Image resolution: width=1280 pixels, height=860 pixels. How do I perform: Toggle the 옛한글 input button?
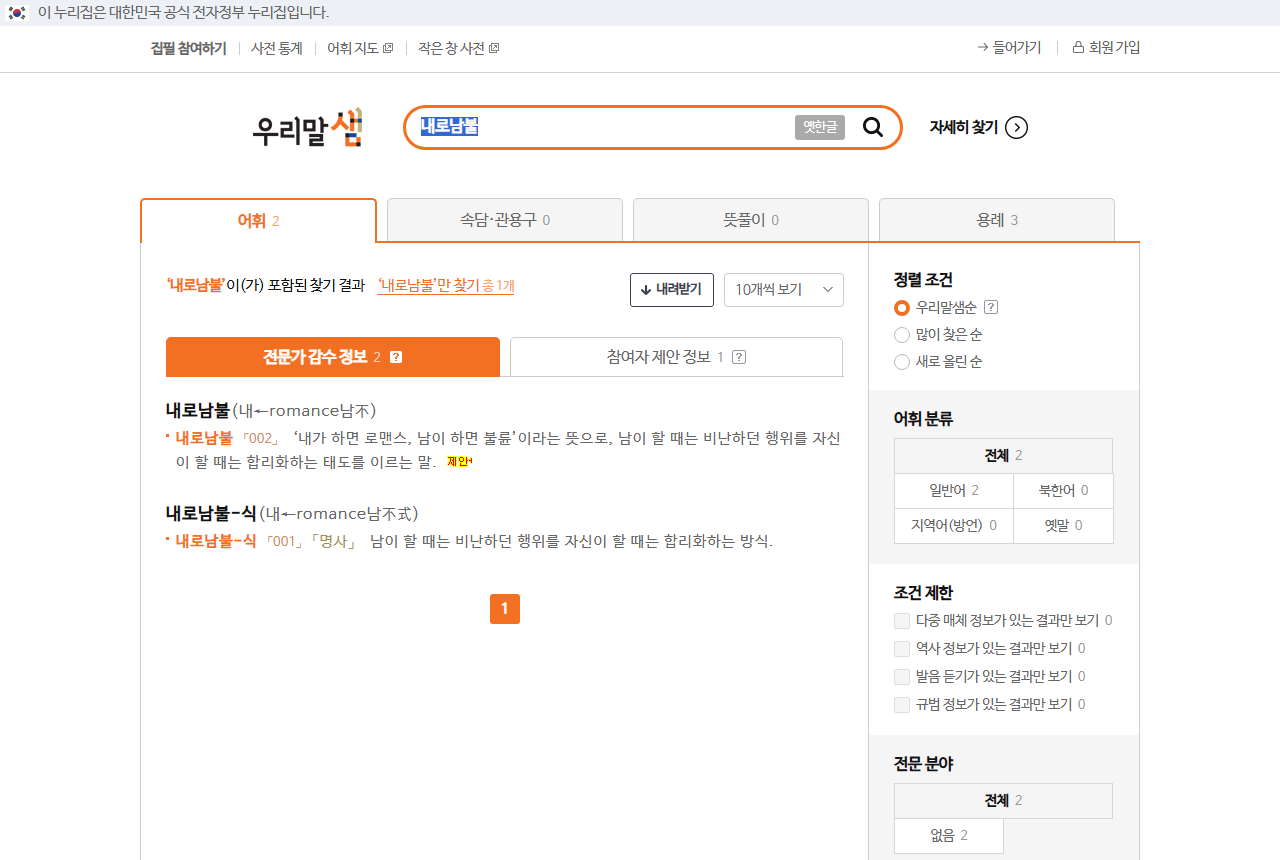(x=820, y=127)
